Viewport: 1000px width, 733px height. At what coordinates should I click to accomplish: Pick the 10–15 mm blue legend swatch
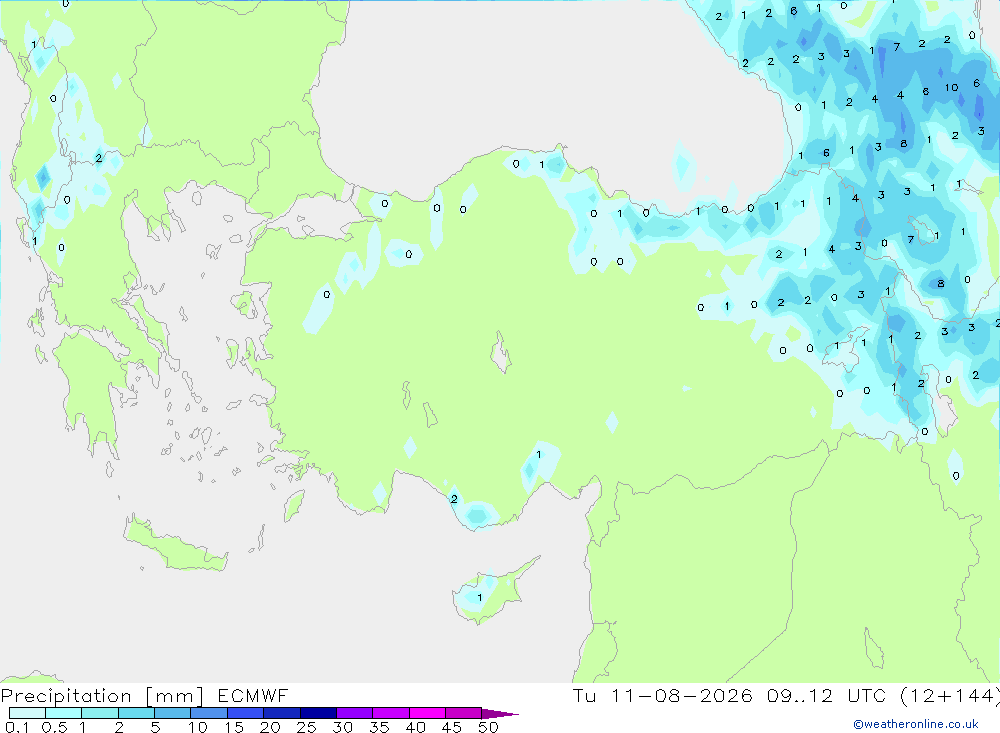(x=209, y=713)
